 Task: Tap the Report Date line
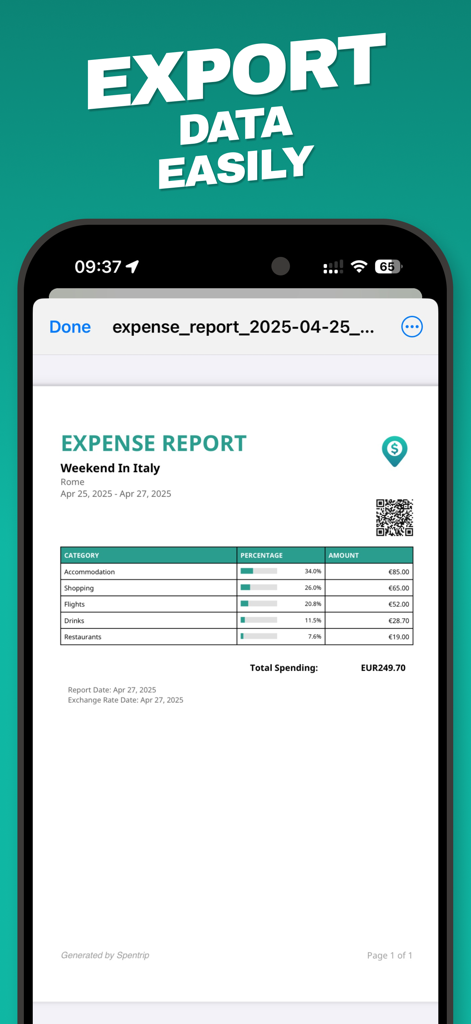click(x=112, y=690)
